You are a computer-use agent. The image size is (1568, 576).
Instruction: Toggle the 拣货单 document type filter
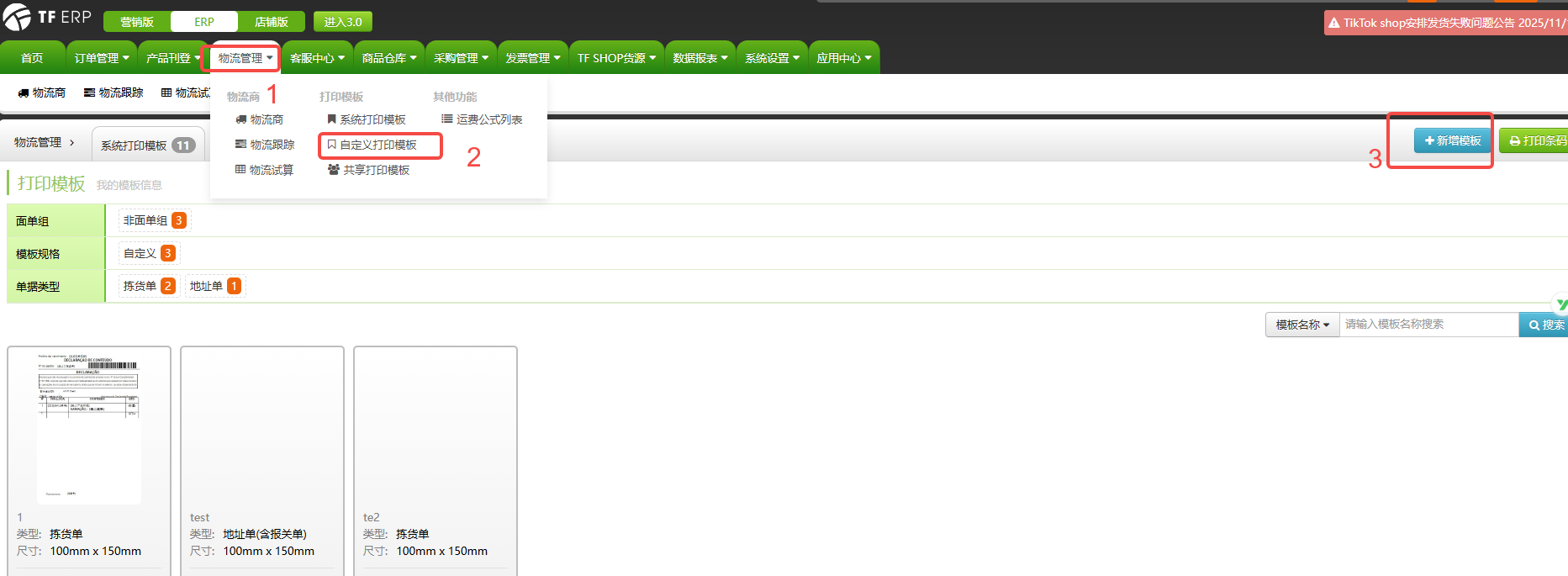(x=148, y=286)
